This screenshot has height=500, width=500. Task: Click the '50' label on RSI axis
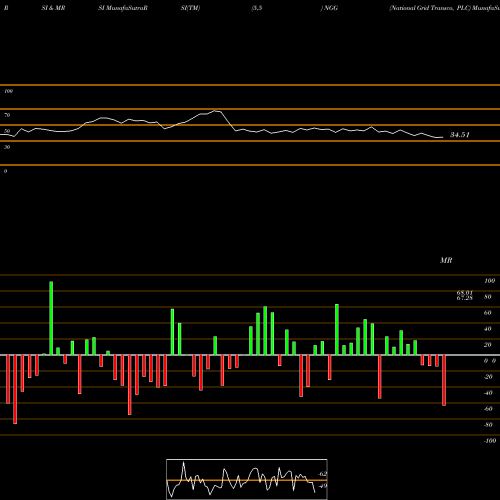point(7,131)
